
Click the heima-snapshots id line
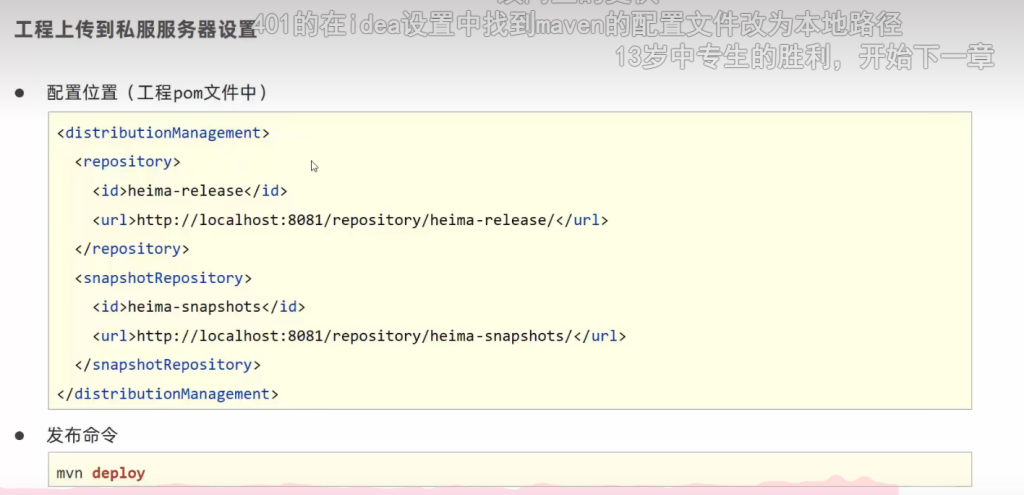tap(199, 306)
